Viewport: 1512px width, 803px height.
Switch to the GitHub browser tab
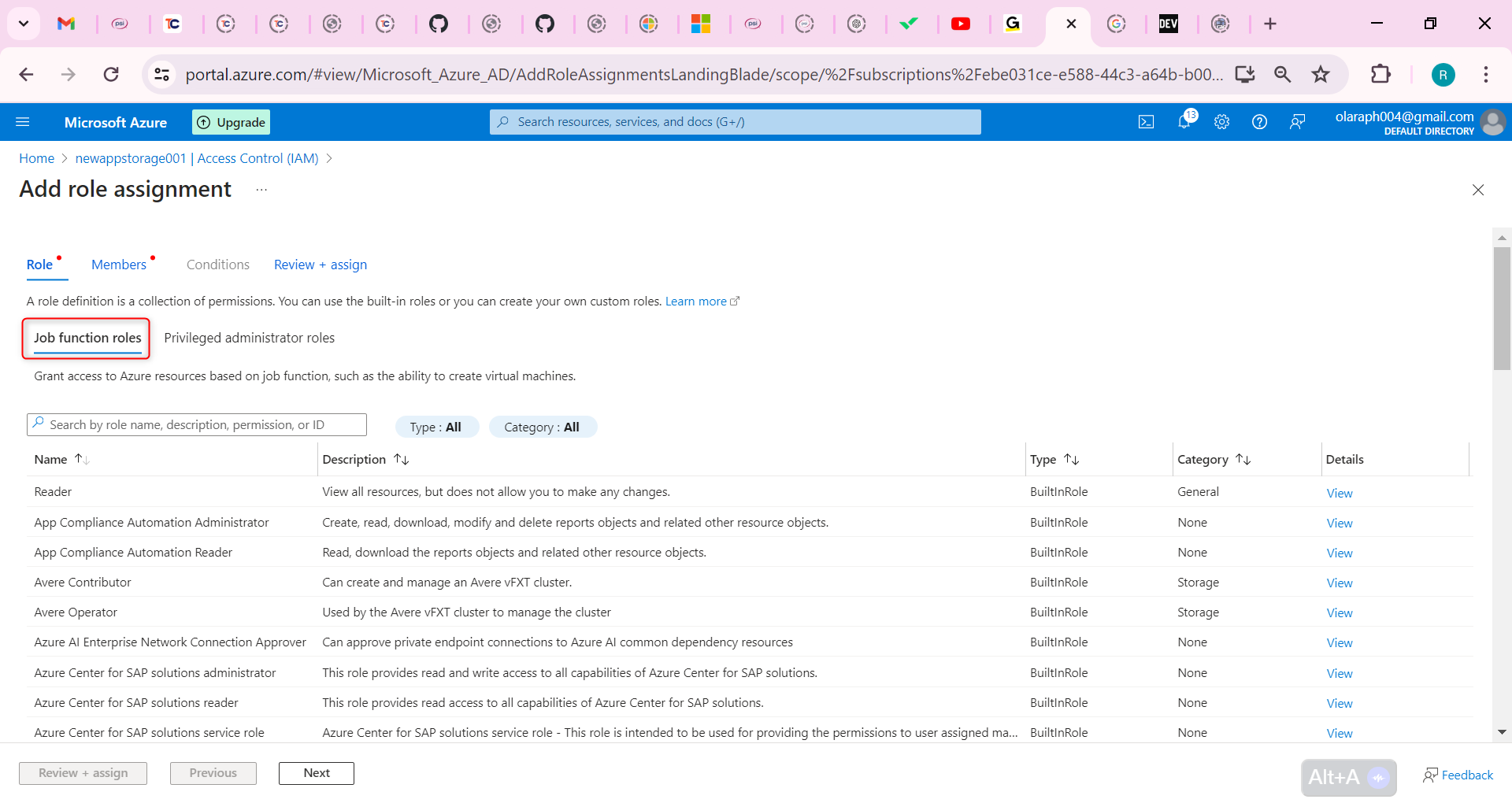(440, 24)
